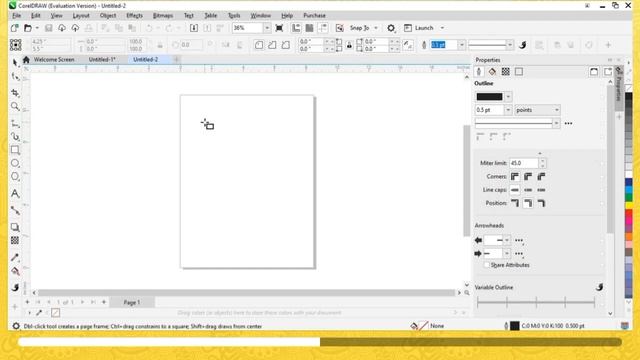Open the Transparency tab in Properties
640x360 pixels.
coord(506,71)
